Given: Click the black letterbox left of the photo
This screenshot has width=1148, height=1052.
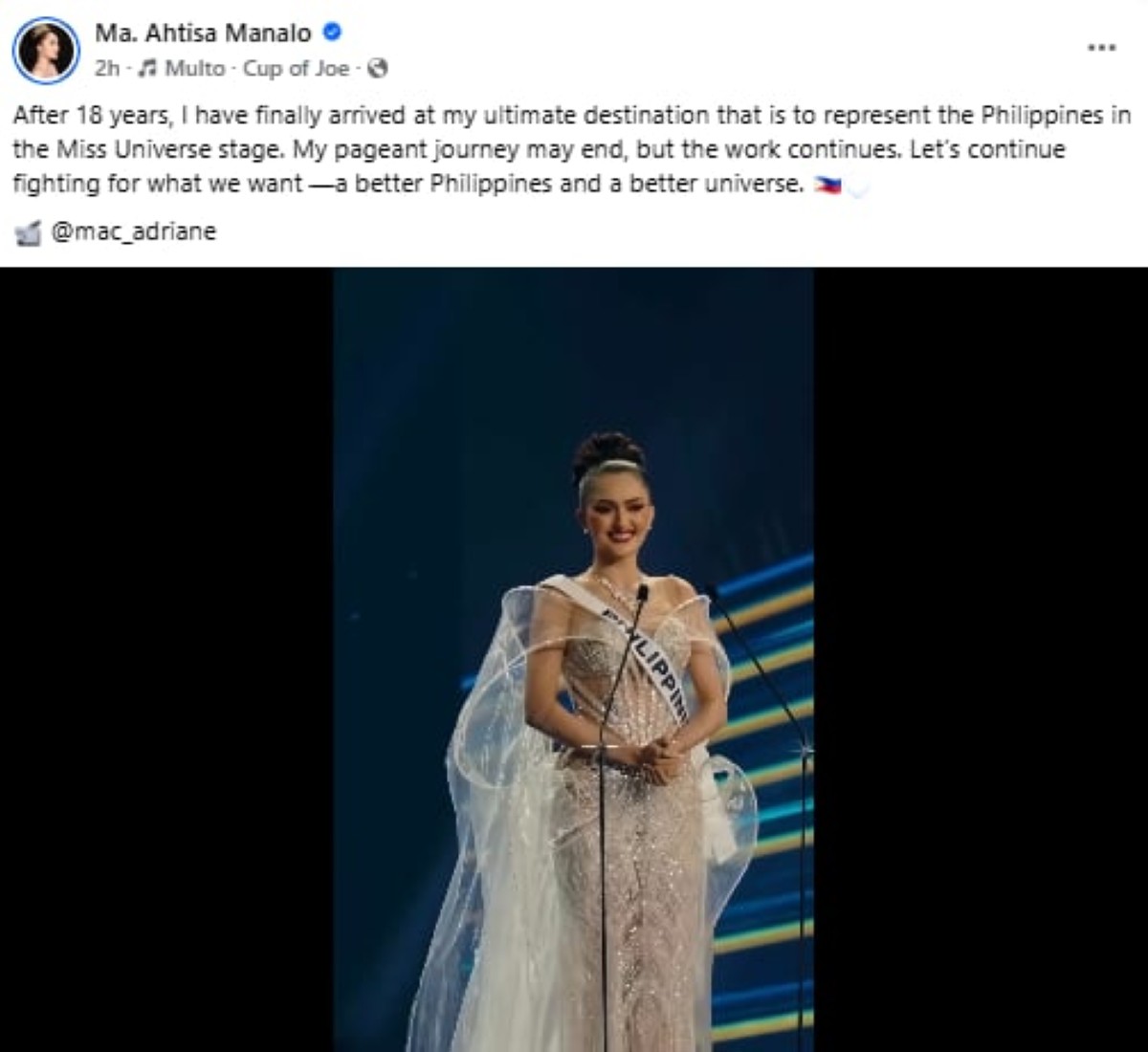Looking at the screenshot, I should pos(166,659).
